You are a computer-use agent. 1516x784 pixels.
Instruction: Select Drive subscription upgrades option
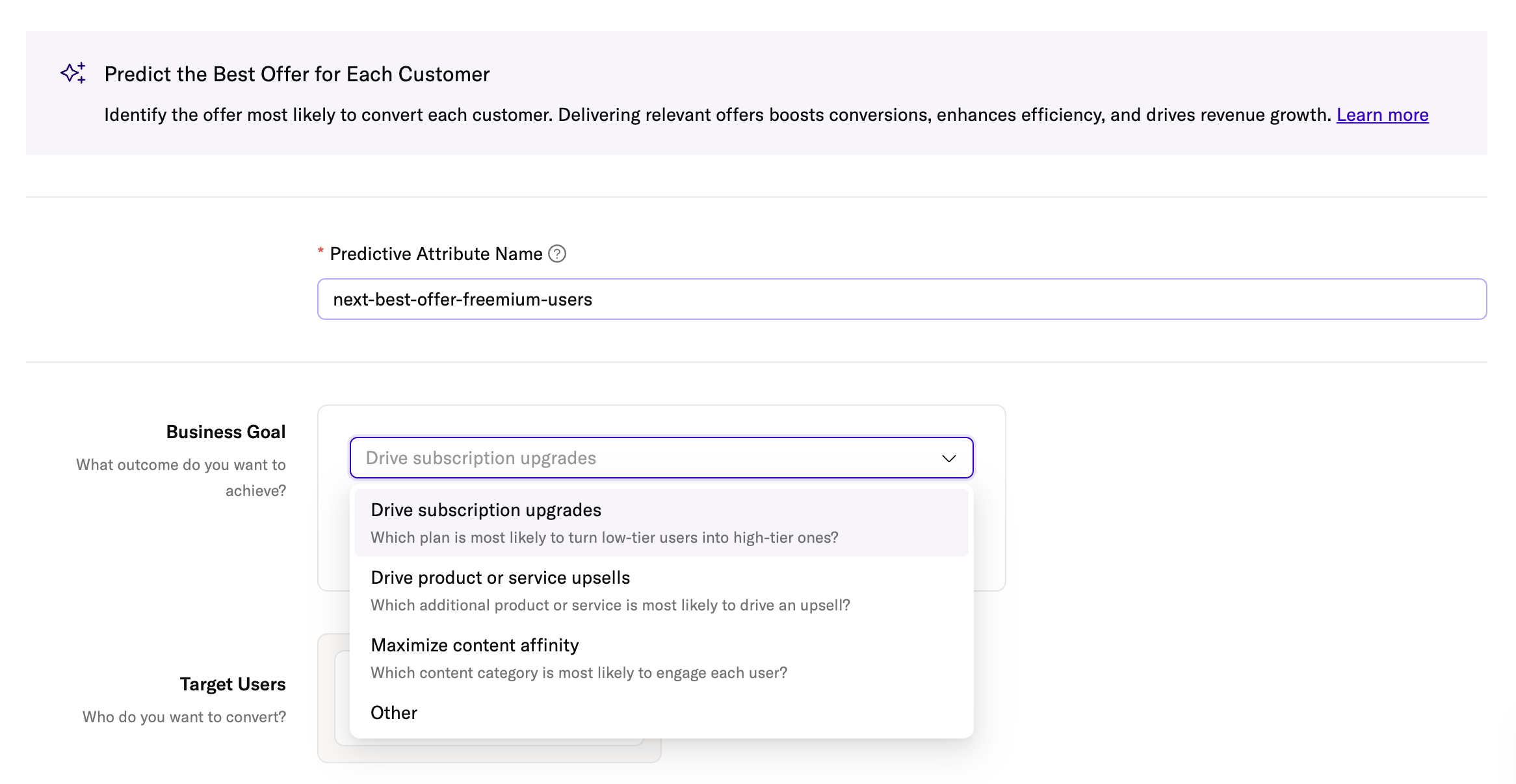point(486,510)
